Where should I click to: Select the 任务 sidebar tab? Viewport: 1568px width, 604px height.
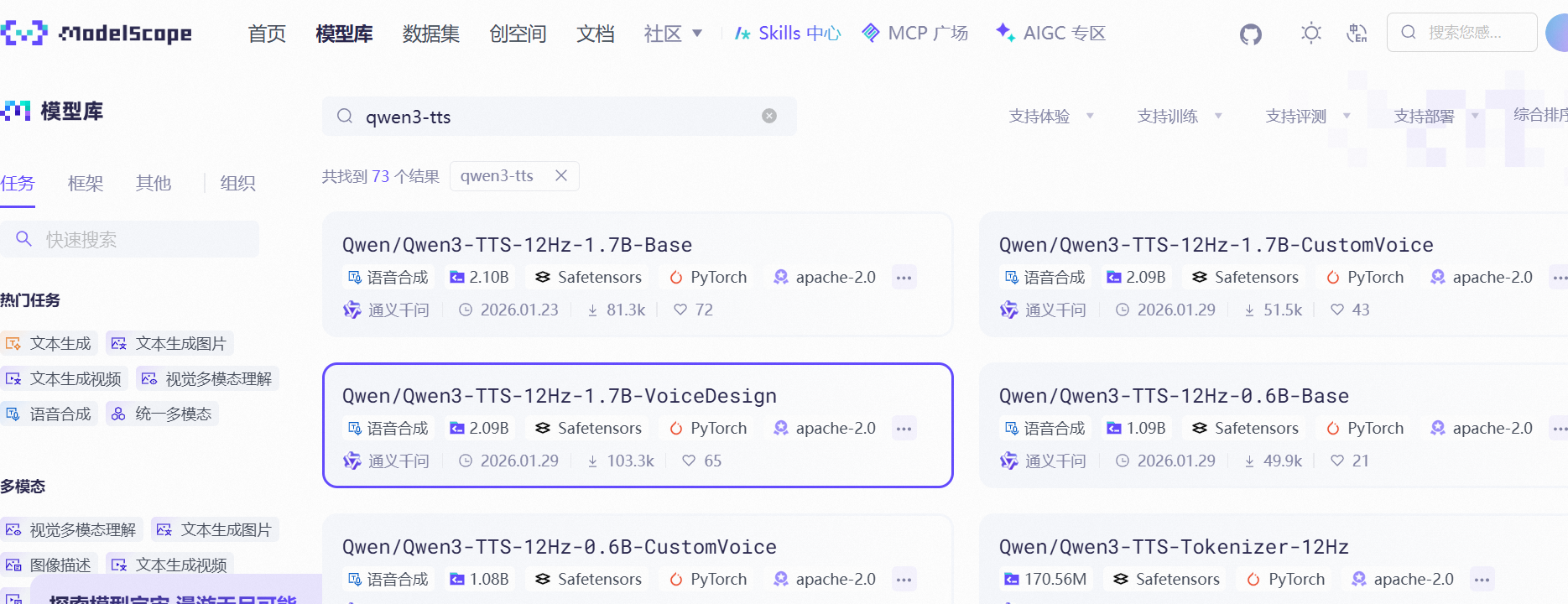click(18, 183)
